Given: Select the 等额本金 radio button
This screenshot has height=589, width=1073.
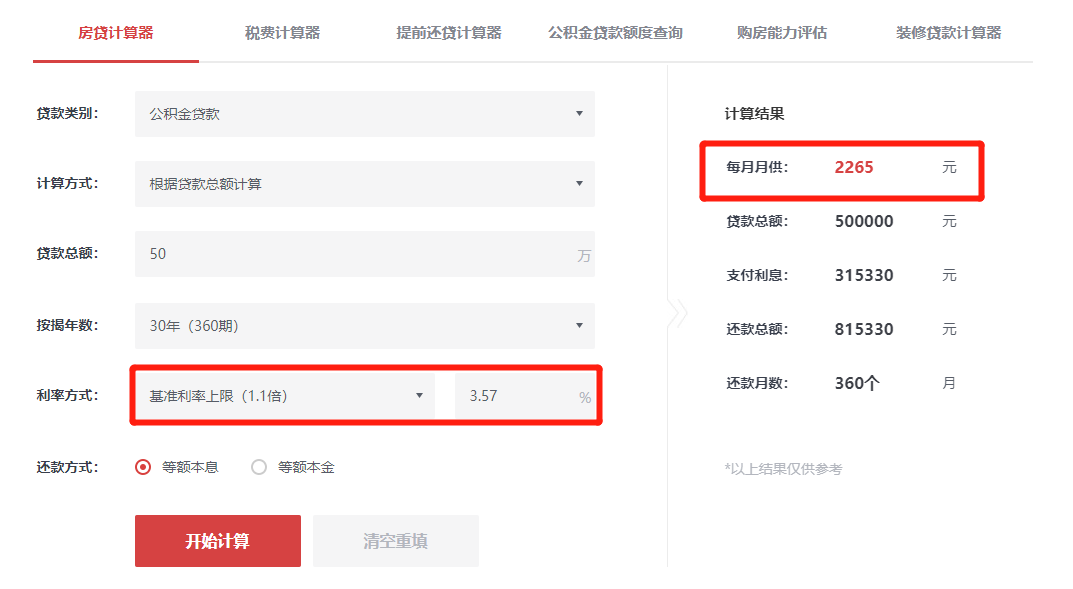Looking at the screenshot, I should click(x=259, y=467).
